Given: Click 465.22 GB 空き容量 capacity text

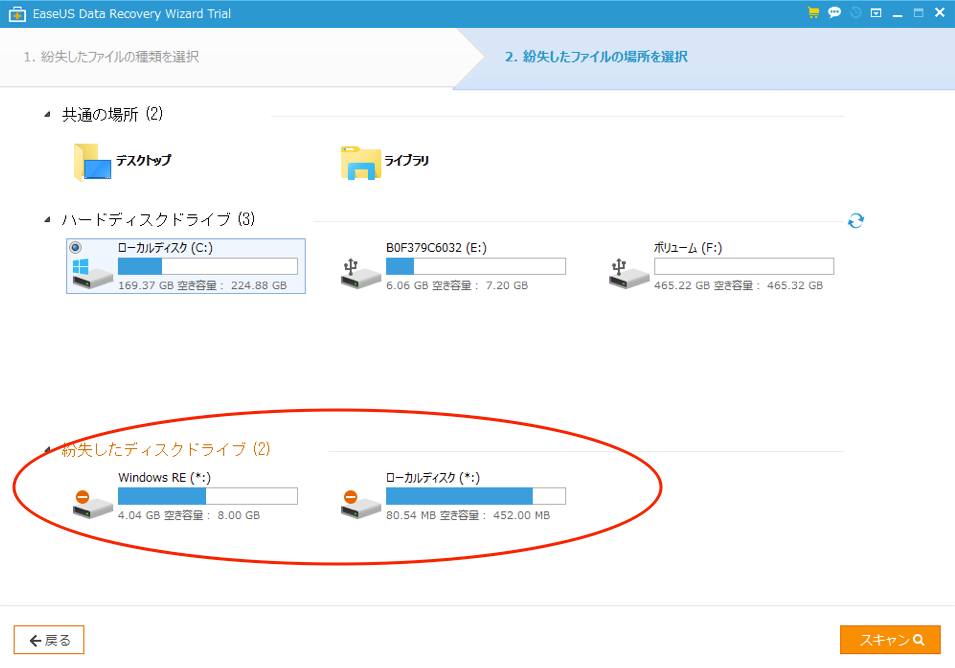Looking at the screenshot, I should (738, 286).
